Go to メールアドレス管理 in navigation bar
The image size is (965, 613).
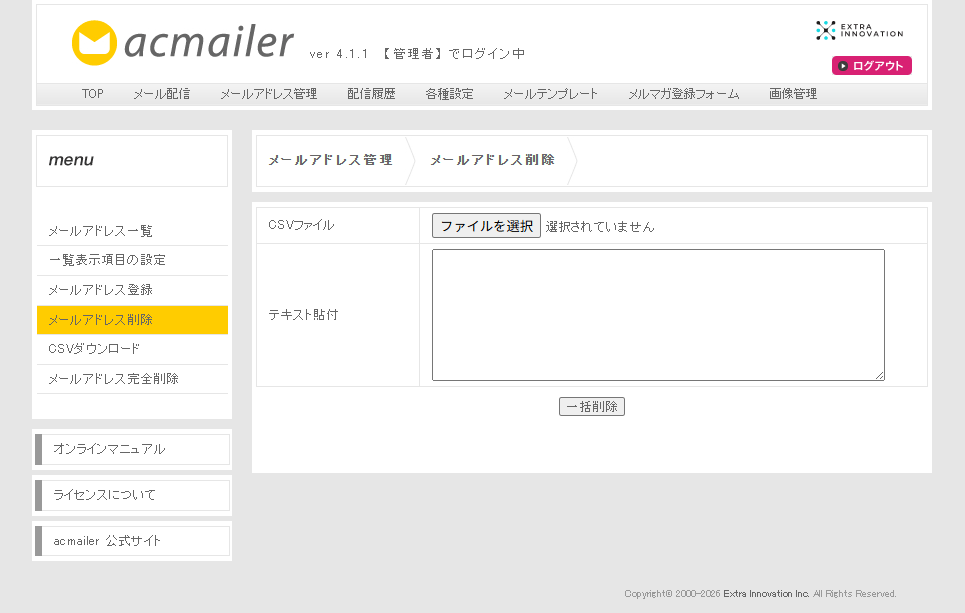tap(268, 94)
